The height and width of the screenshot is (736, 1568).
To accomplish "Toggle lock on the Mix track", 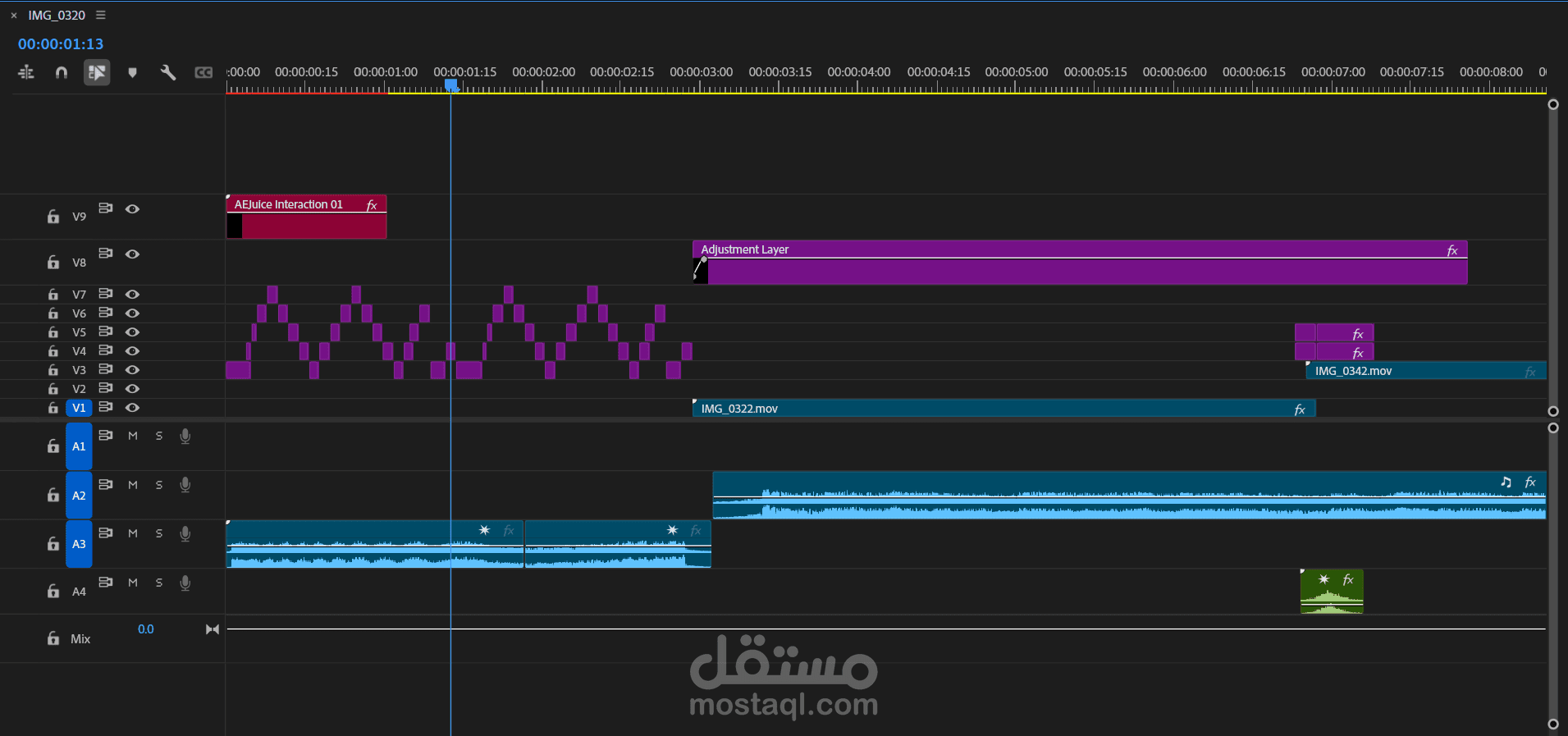I will (x=53, y=638).
